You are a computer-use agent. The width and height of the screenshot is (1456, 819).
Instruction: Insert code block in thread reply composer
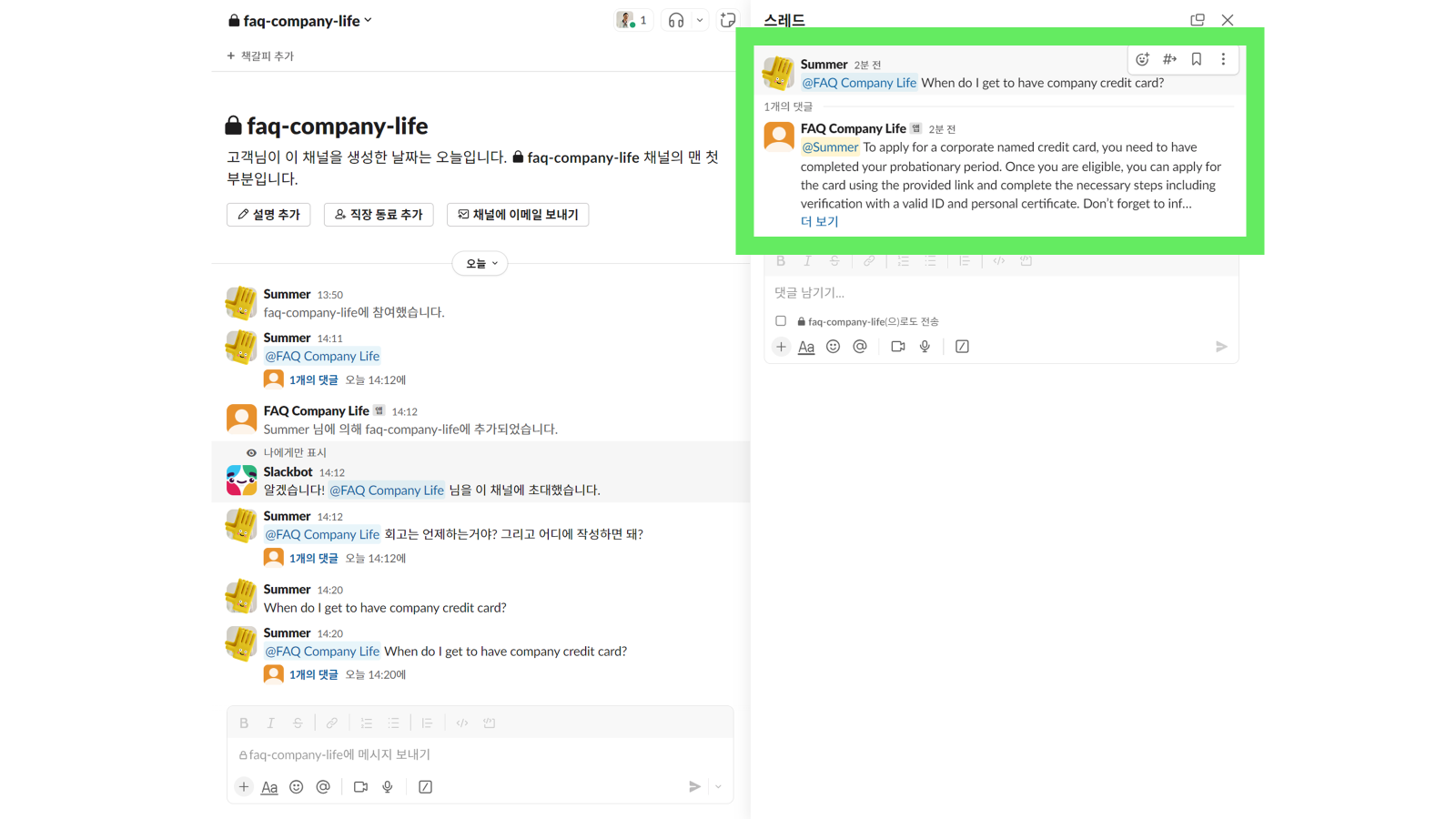point(1026,261)
